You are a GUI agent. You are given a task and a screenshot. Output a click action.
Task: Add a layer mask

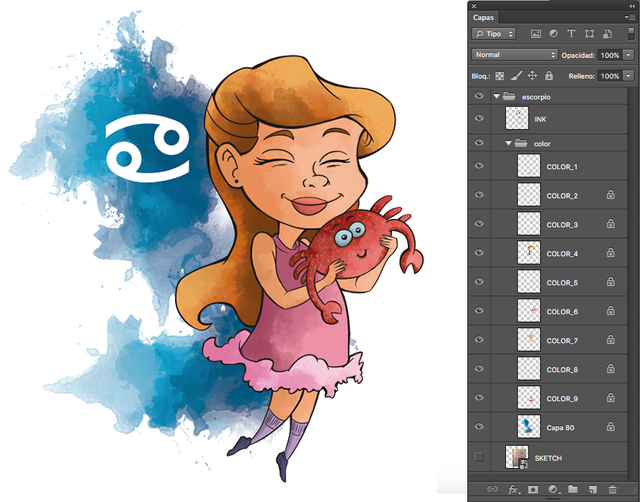(x=533, y=489)
